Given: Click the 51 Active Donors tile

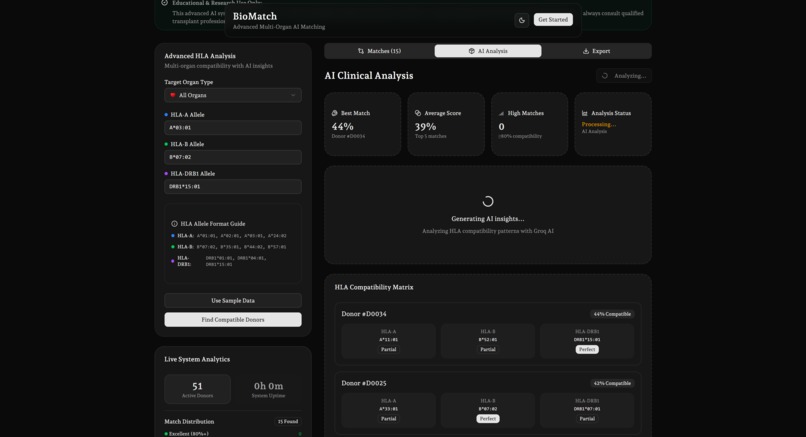Looking at the screenshot, I should pyautogui.click(x=197, y=389).
